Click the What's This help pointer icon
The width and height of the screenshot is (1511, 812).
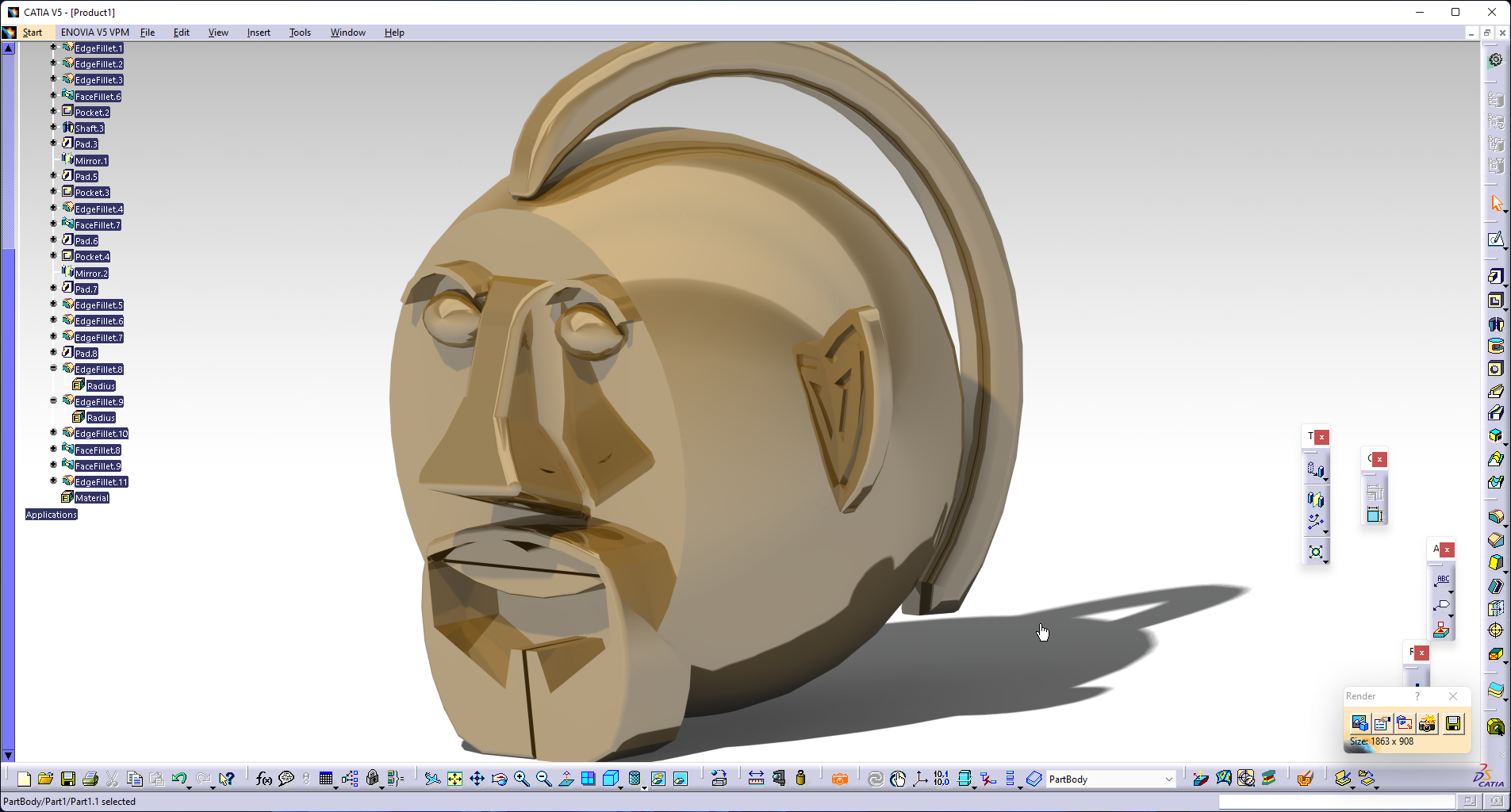pyautogui.click(x=227, y=779)
